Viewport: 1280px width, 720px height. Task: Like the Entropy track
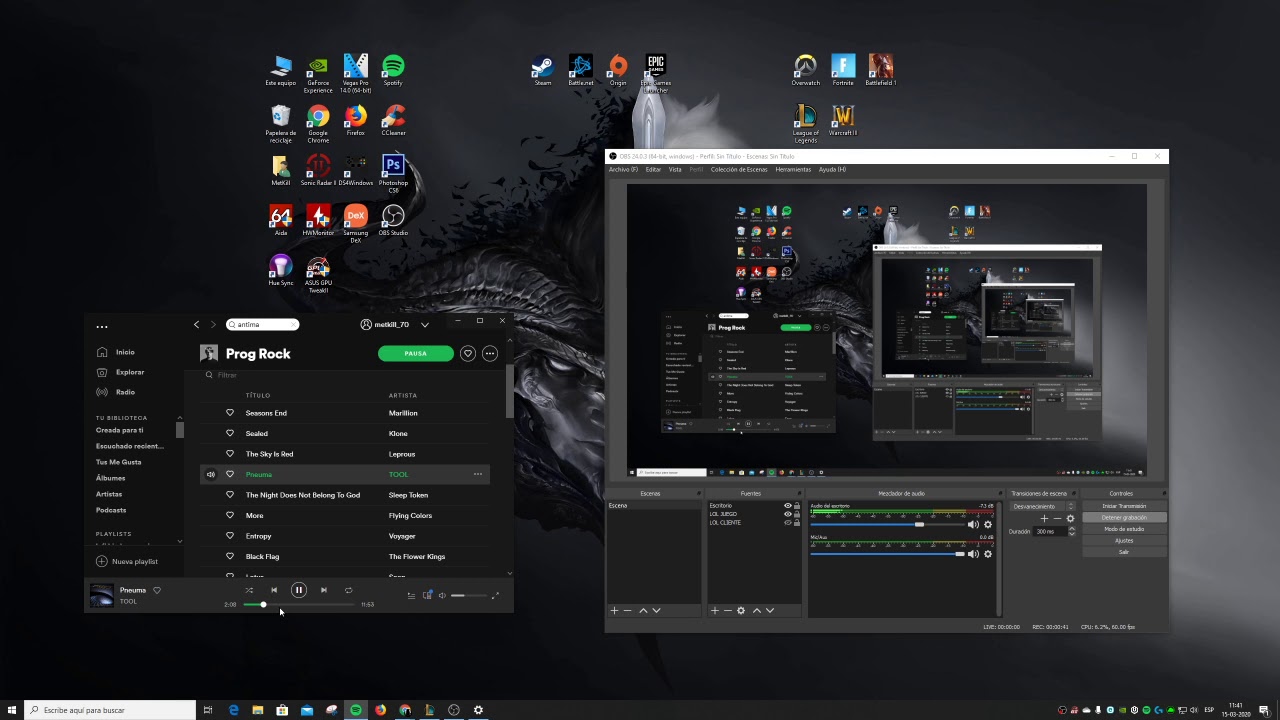[x=230, y=536]
